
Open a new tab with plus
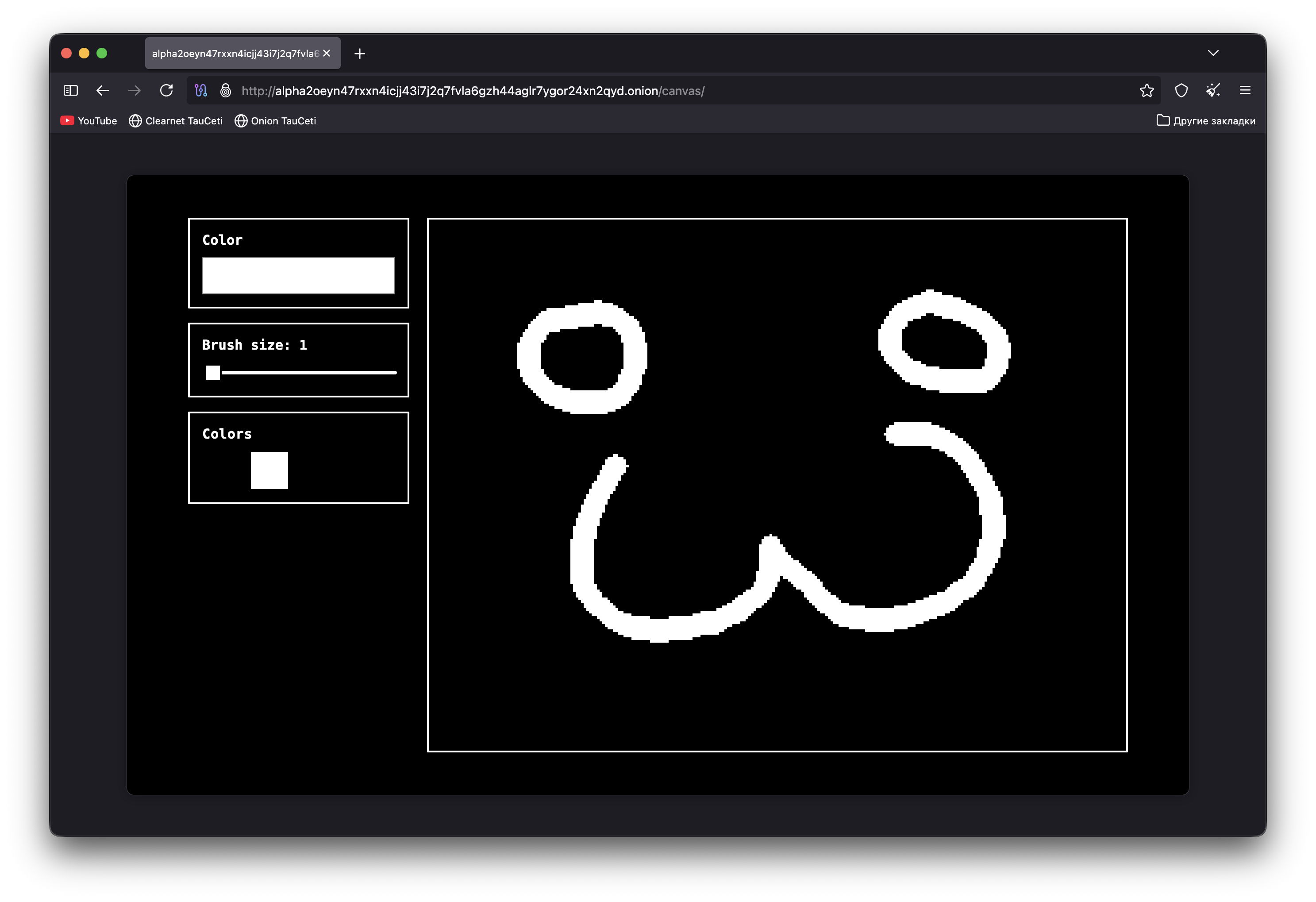point(360,54)
